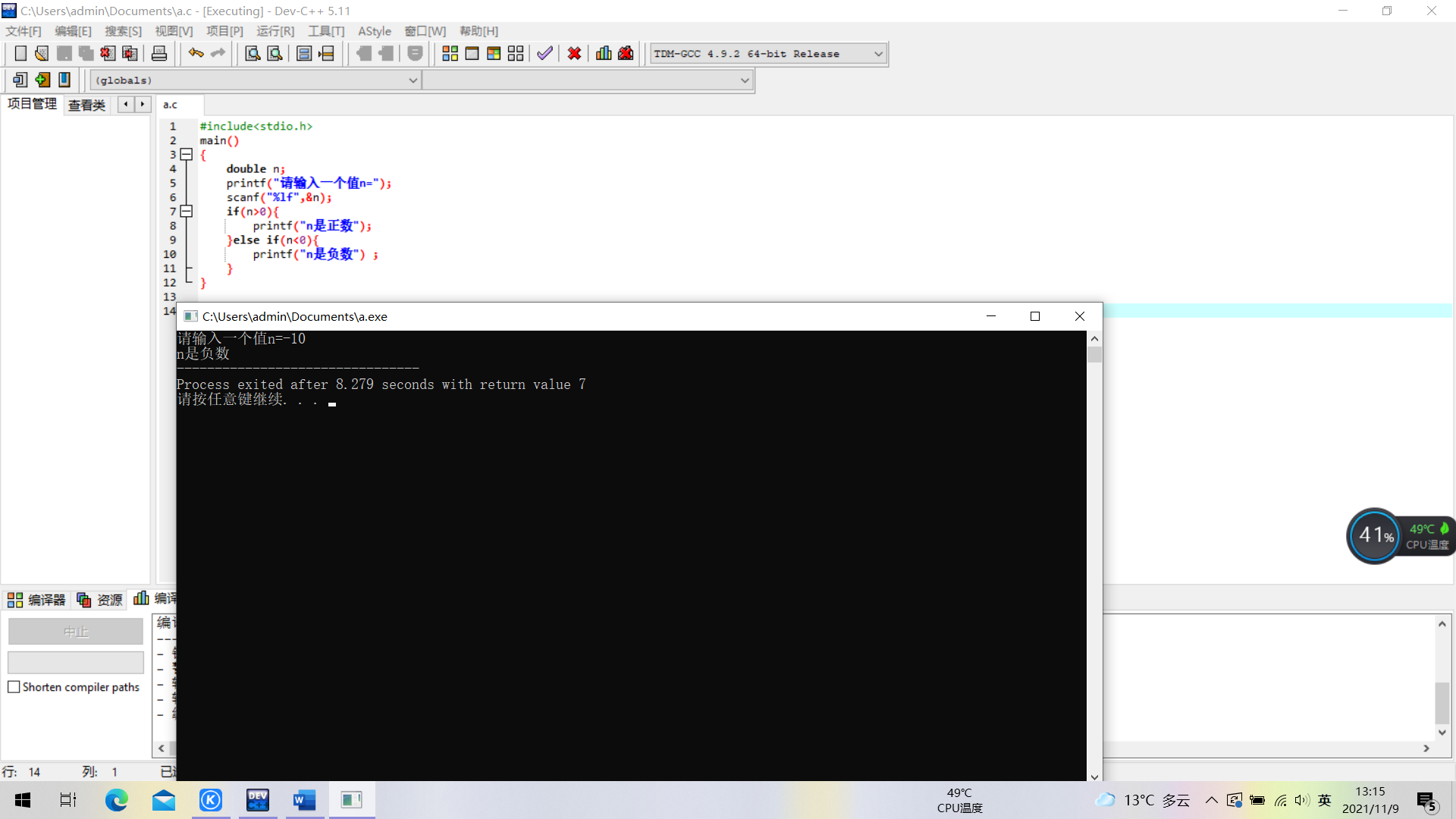Click the red X Stop Execution icon
This screenshot has height=819, width=1456.
point(574,54)
